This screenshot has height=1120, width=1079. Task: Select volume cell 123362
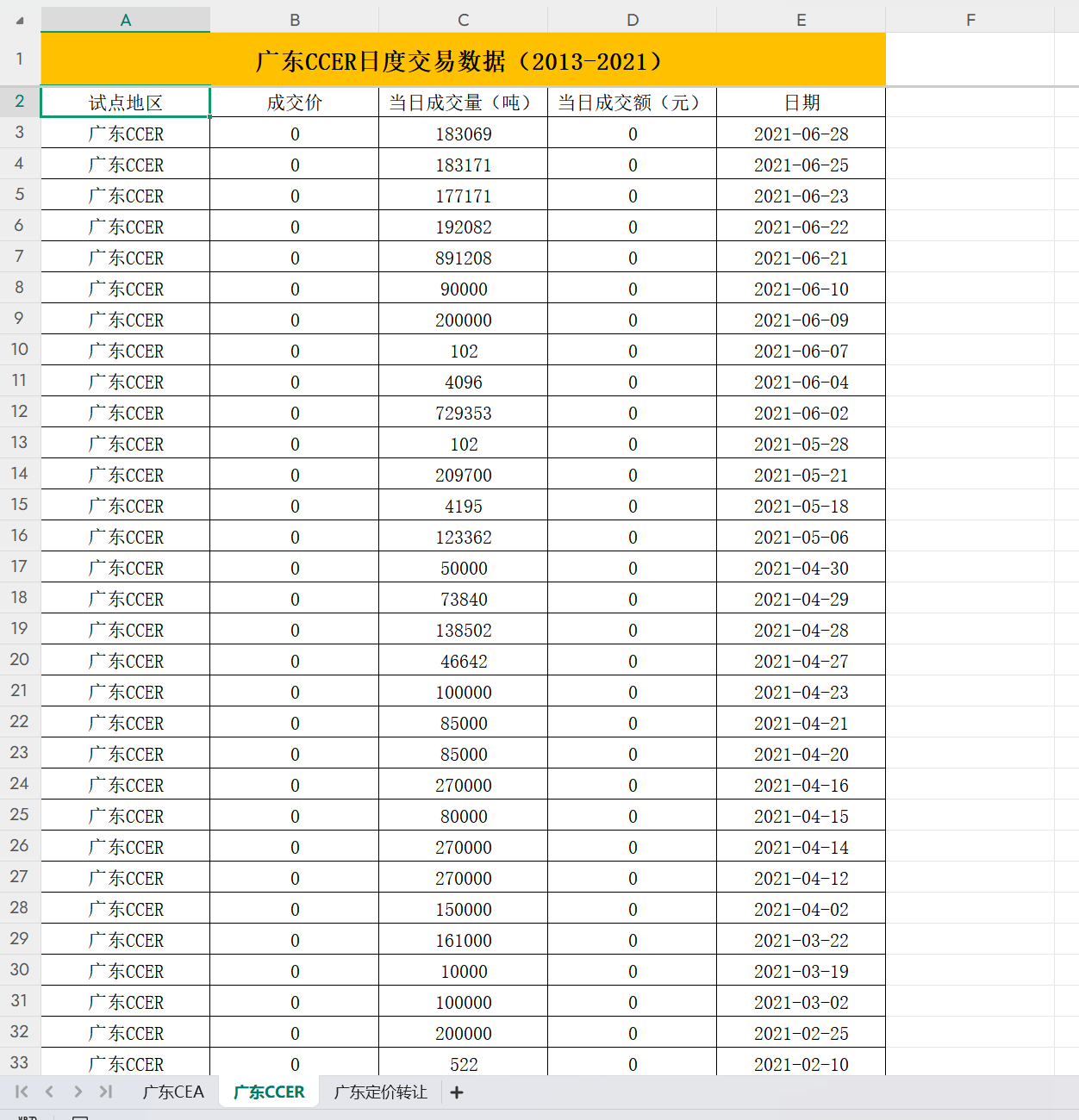[x=464, y=537]
